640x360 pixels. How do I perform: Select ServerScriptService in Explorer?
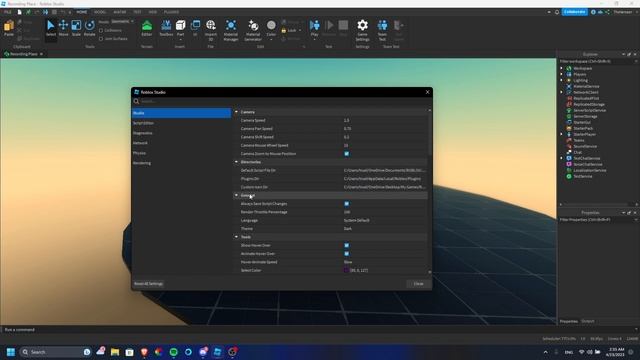tap(589, 111)
